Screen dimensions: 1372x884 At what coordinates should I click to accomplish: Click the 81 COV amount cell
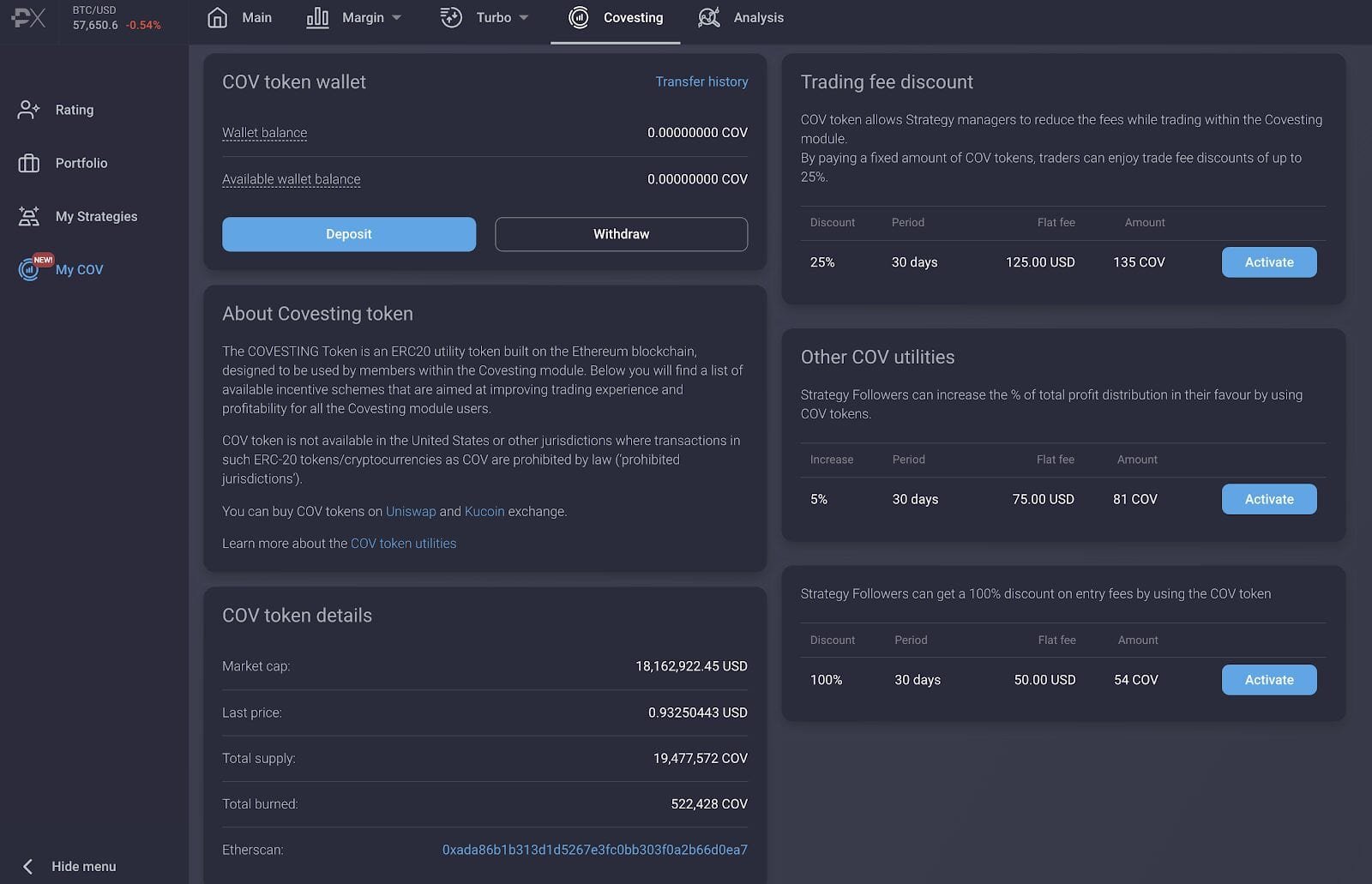(x=1135, y=499)
